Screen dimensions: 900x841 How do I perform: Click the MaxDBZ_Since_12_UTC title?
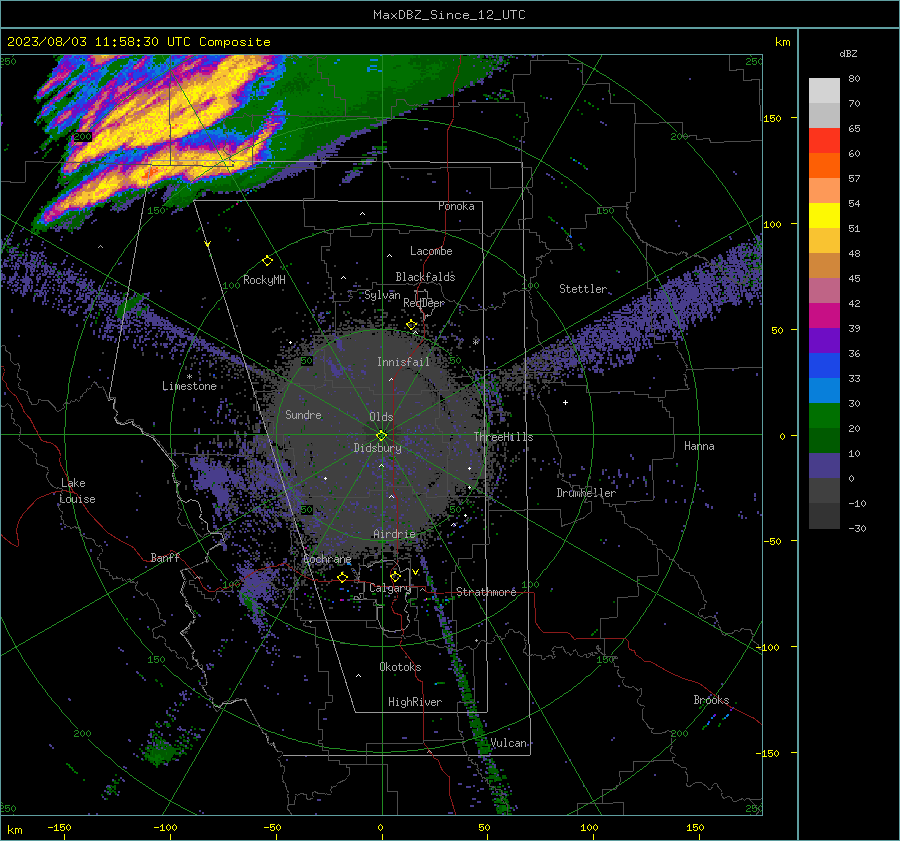pos(449,15)
